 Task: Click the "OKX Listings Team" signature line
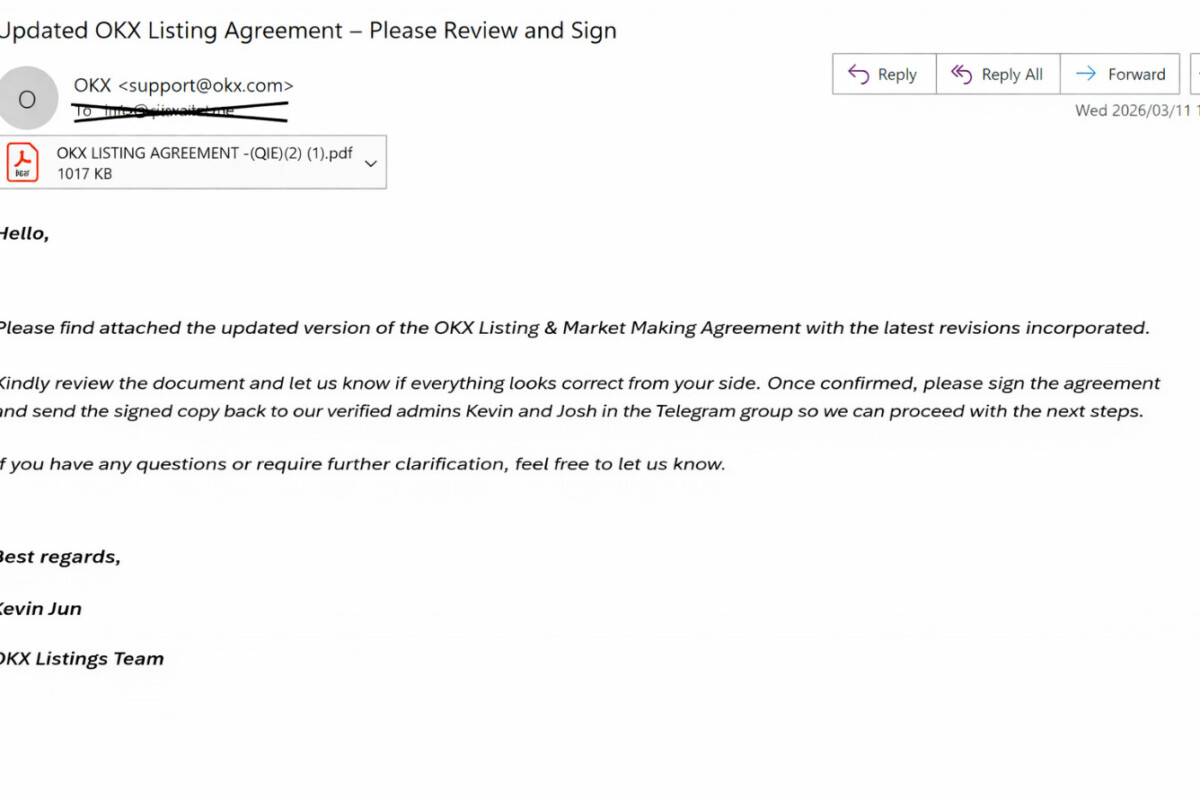[82, 659]
